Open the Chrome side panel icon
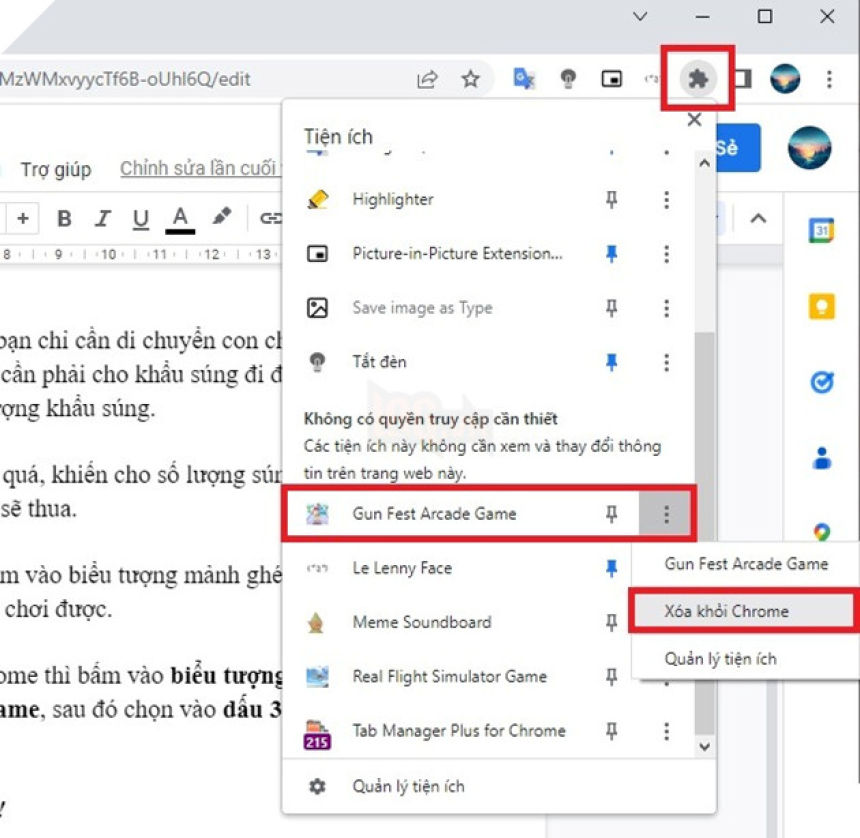The height and width of the screenshot is (838, 860). coord(743,79)
